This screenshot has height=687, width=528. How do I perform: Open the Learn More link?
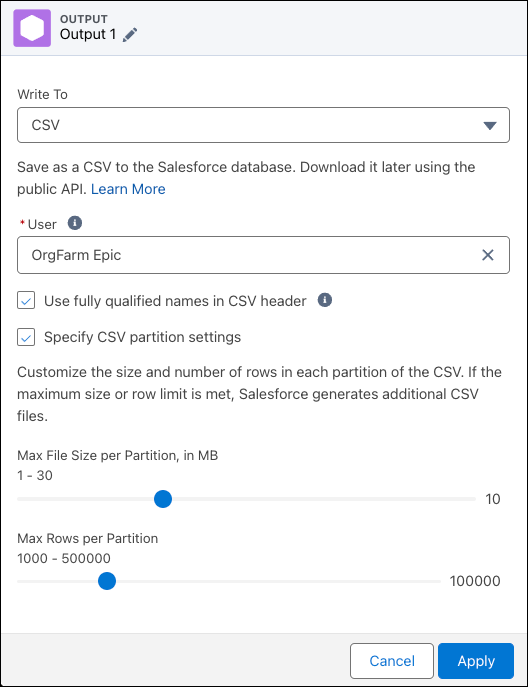(128, 189)
